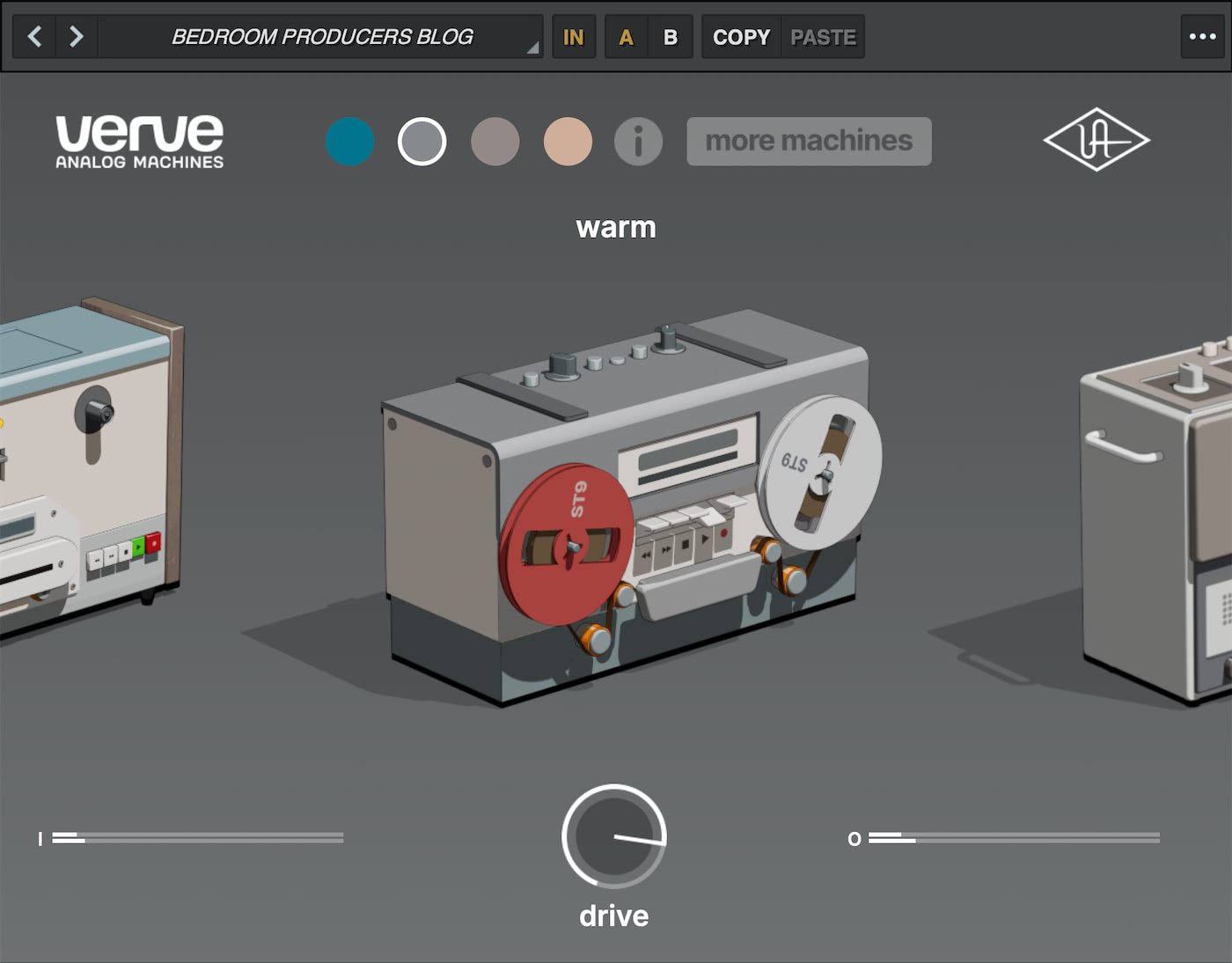Screen dimensions: 1232x963
Task: Click the white ST9 tape reel
Action: (x=820, y=474)
